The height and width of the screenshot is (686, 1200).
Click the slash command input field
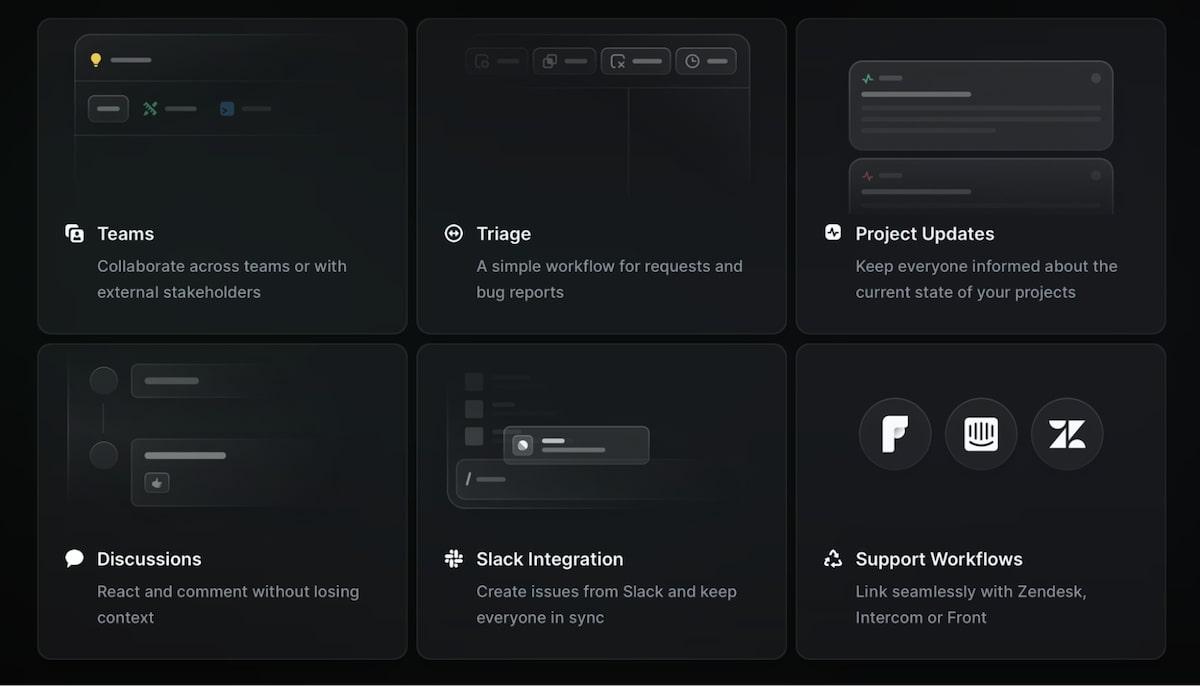580,479
